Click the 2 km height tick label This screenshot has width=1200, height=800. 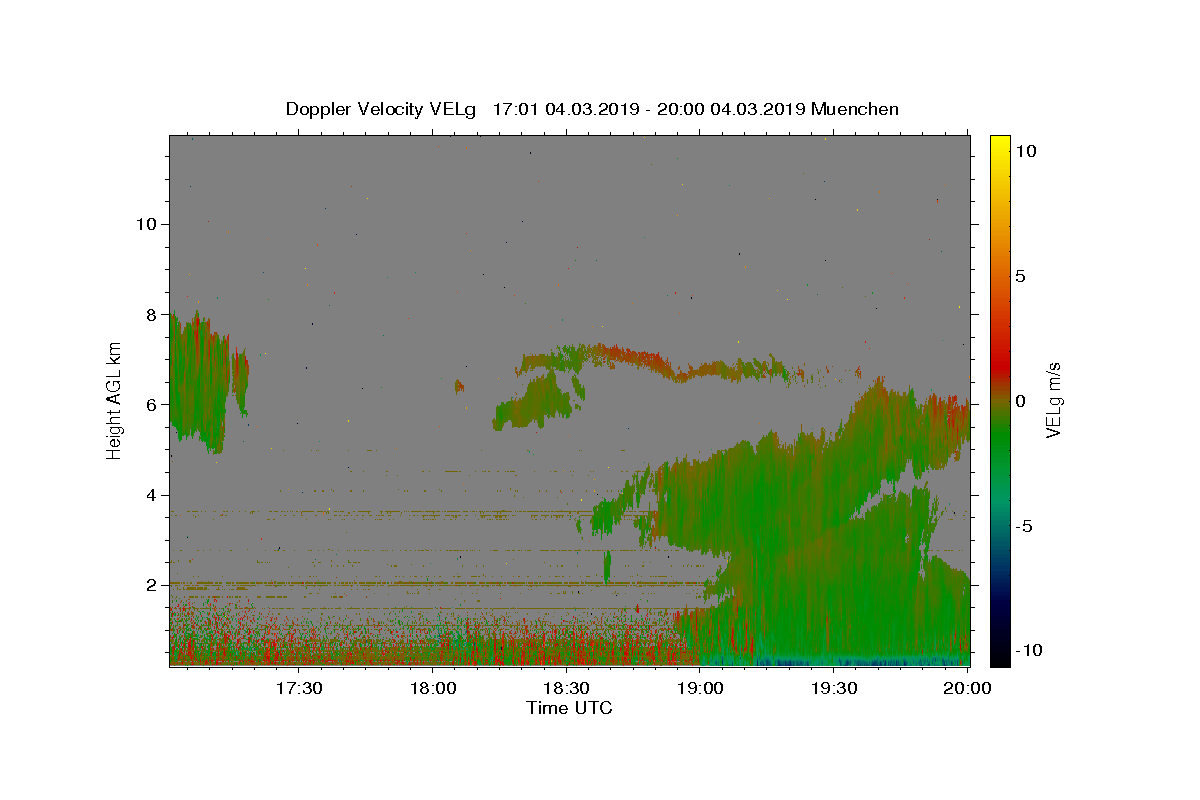[x=151, y=585]
